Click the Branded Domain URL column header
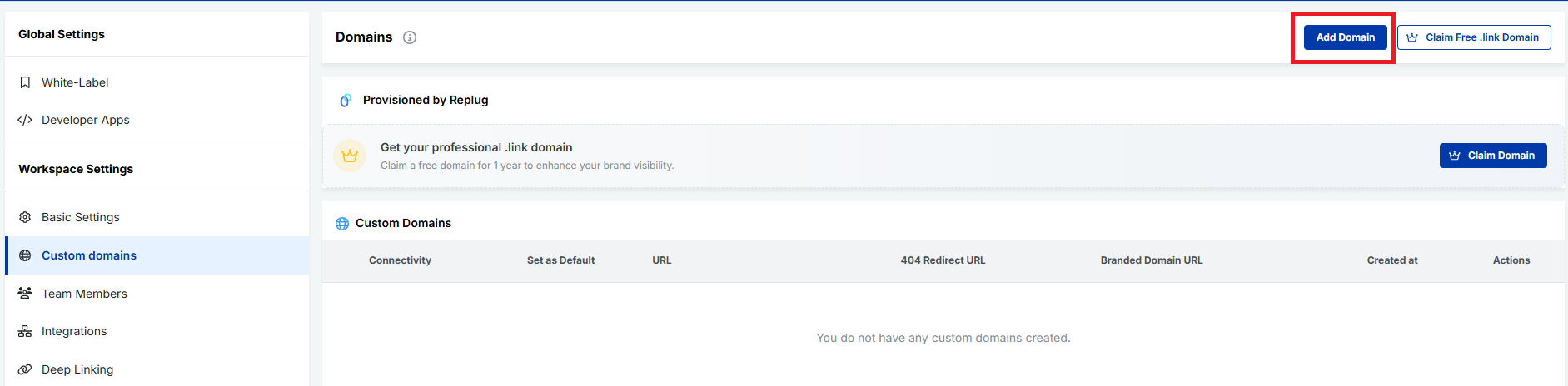Screen dimensions: 1568x386 (1152, 260)
